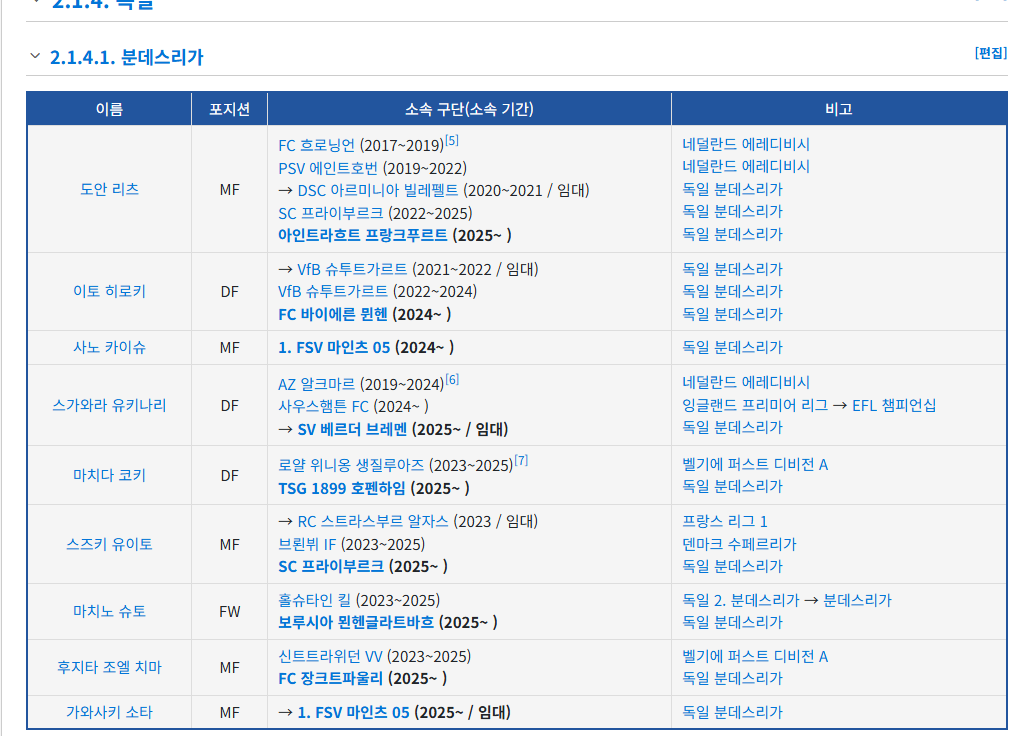The image size is (1015, 736).
Task: Open the 보루시아 묀헨글라트바흐 club link
Action: [x=356, y=623]
